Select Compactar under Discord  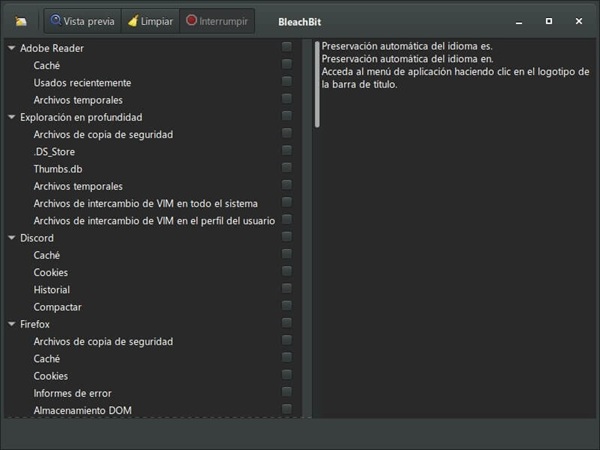(x=57, y=307)
